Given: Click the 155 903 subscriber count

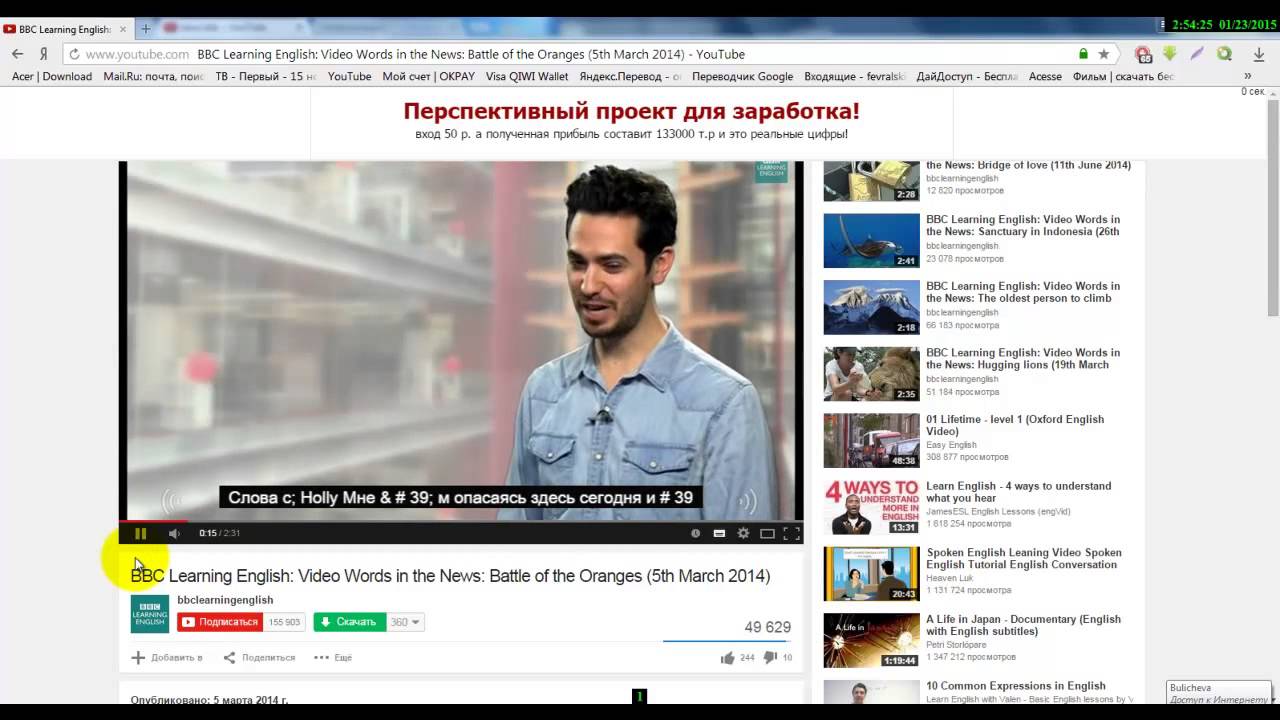Looking at the screenshot, I should point(284,622).
